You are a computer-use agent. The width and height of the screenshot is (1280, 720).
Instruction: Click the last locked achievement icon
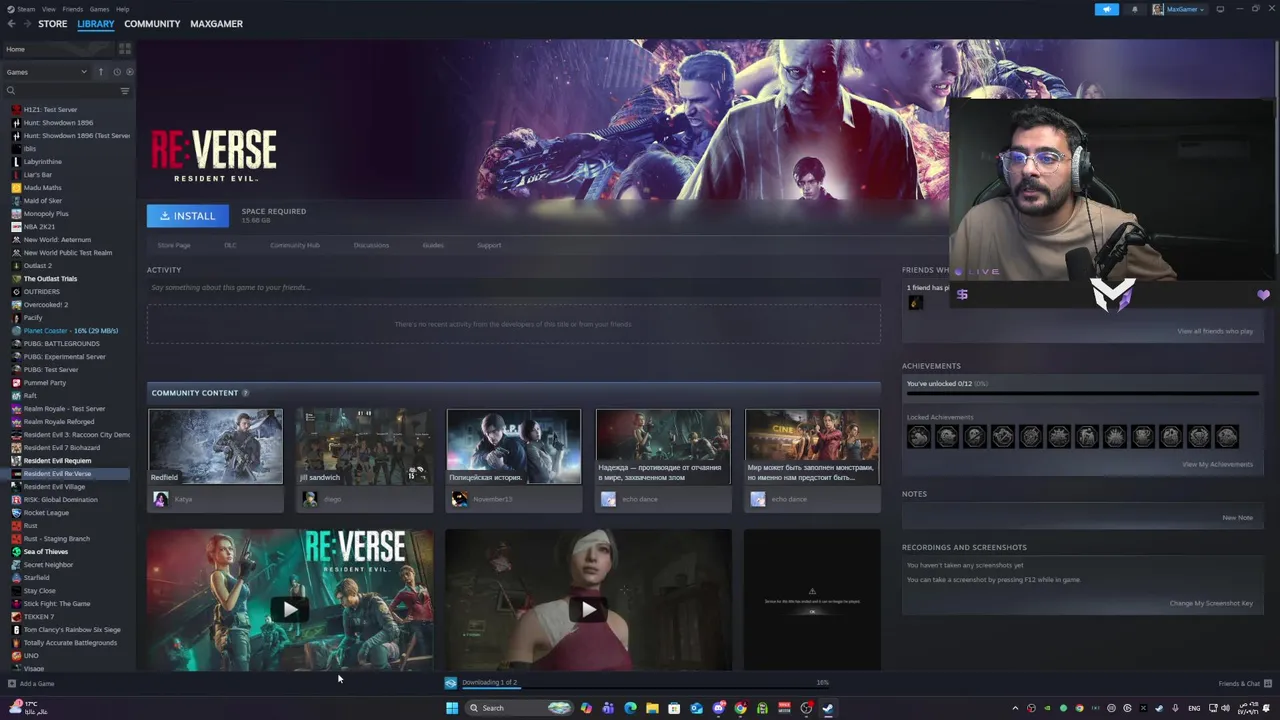pyautogui.click(x=1227, y=436)
